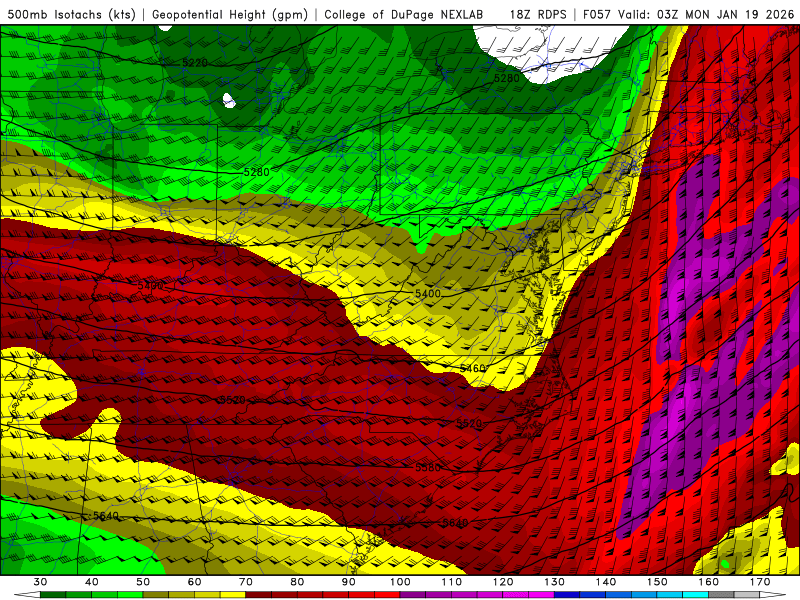
Task: Click the 110 value on color scale
Action: [x=452, y=582]
